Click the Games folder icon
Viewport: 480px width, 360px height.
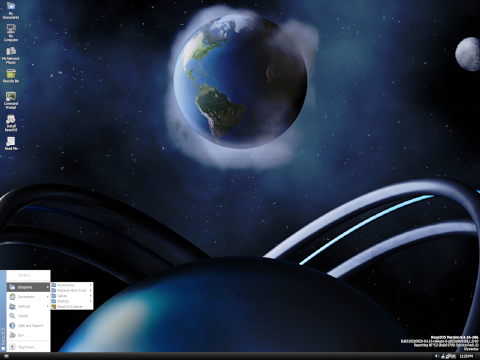54,296
